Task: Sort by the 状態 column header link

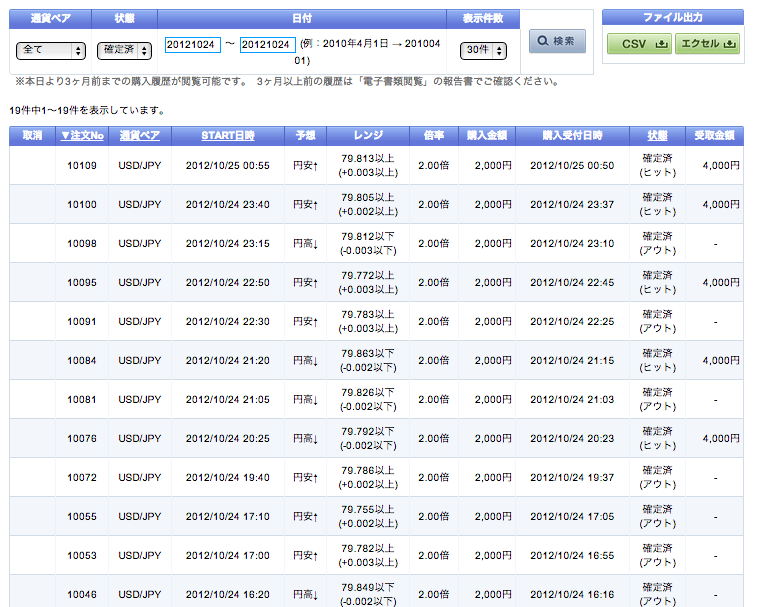Action: coord(657,135)
